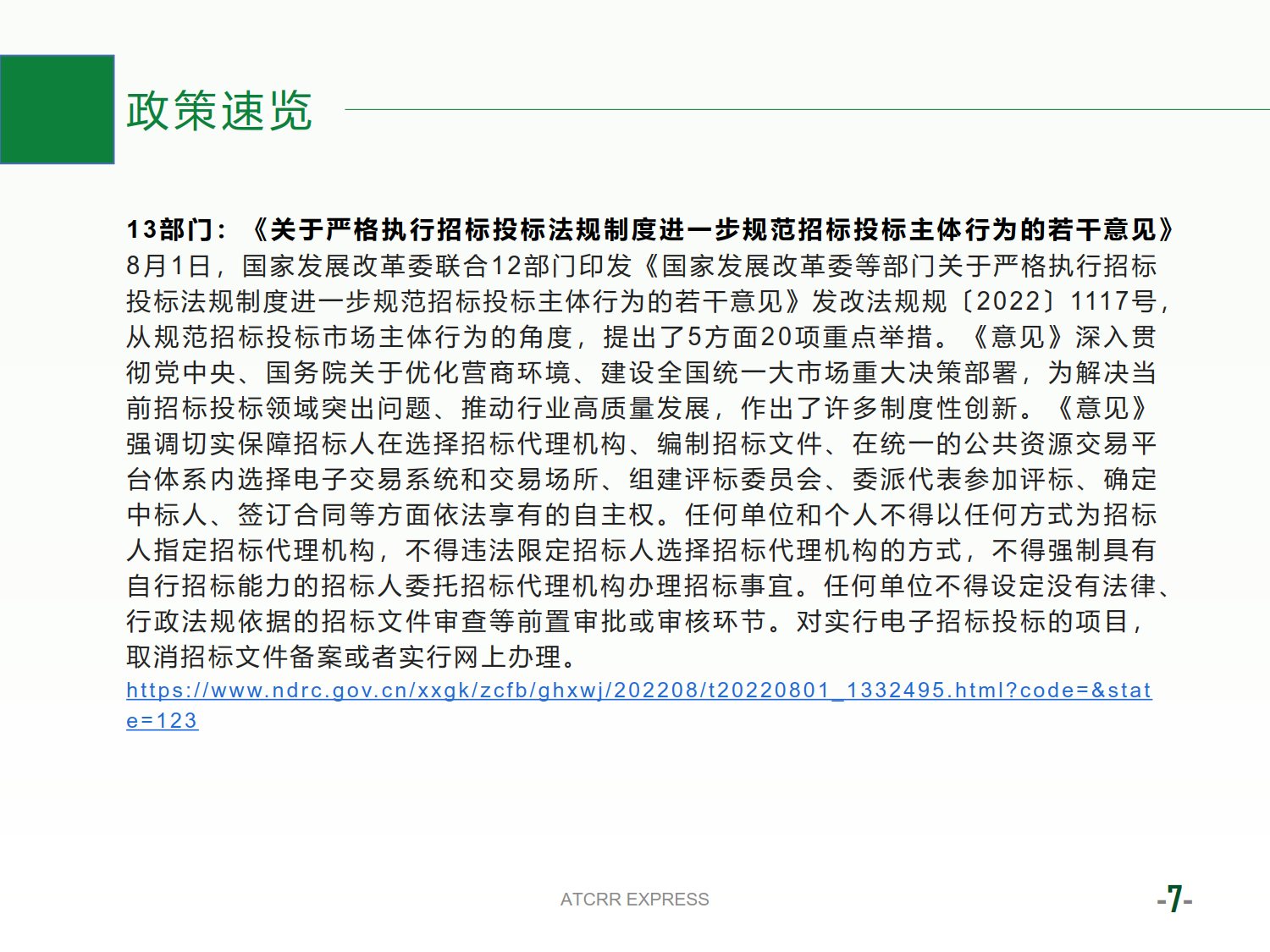Click the paragraph line beginning 8月1日
The height and width of the screenshot is (952, 1270).
[642, 266]
